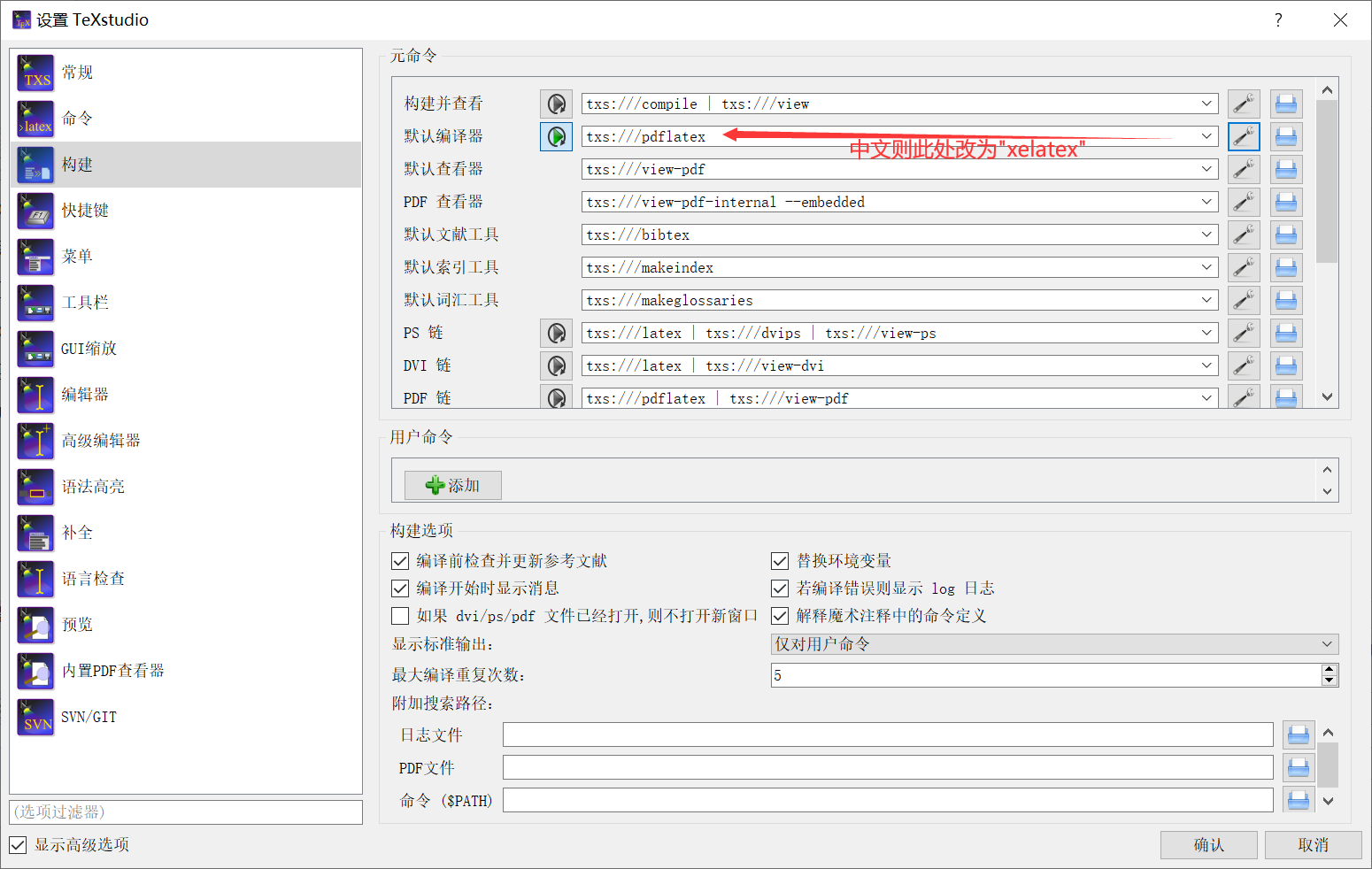This screenshot has width=1372, height=869.
Task: Browse file for 构建并查看 command
Action: pyautogui.click(x=1286, y=104)
